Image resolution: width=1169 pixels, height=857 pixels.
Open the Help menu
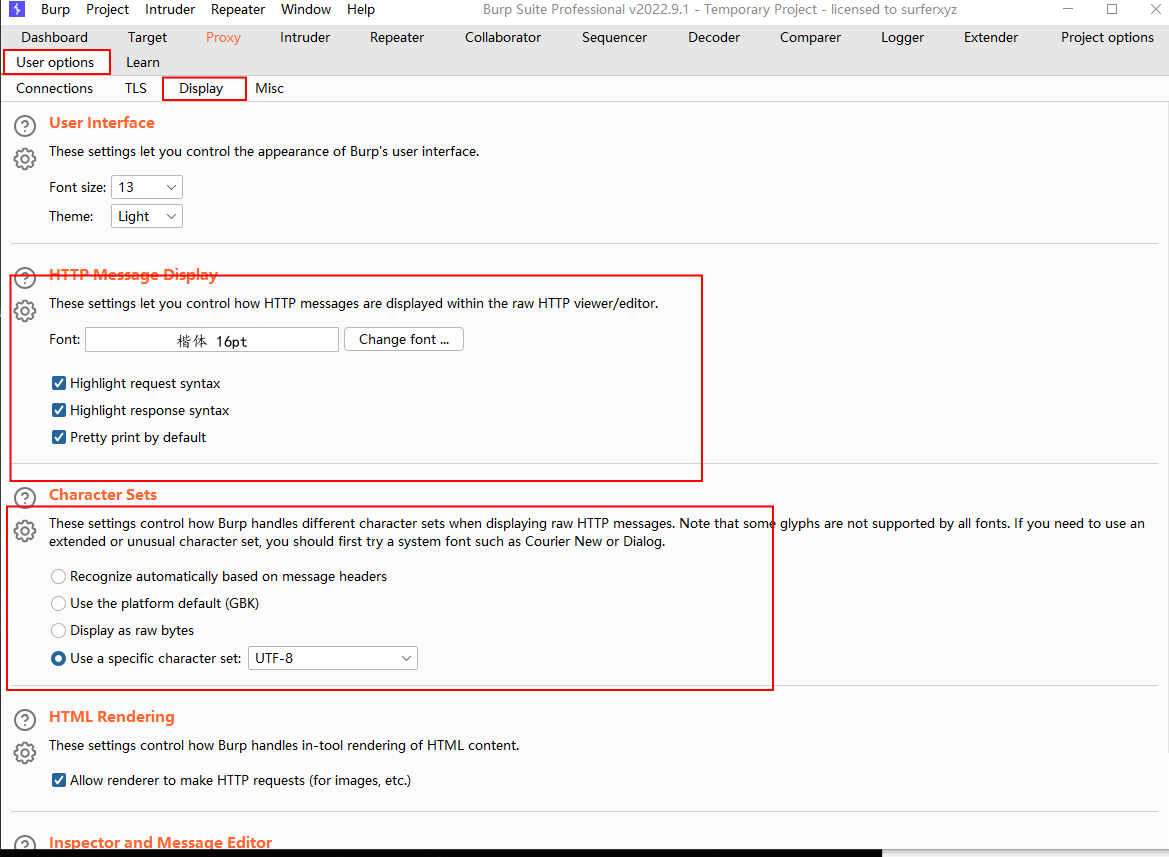click(361, 10)
